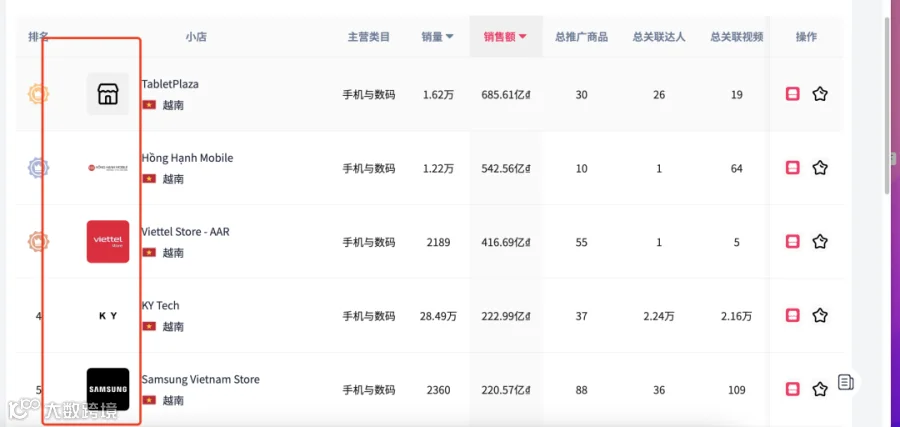
Task: Select sales amount 222.99亿₫
Action: pyautogui.click(x=506, y=316)
